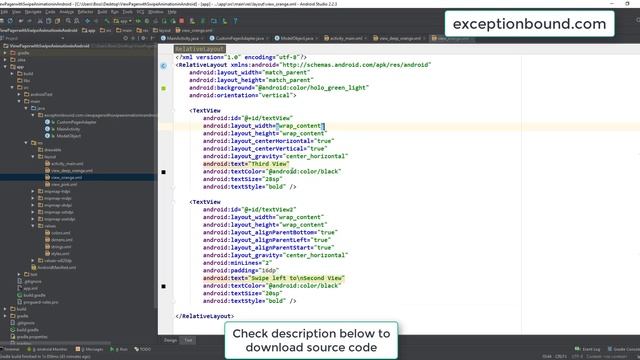
Task: Open the Project Structure icon
Action: (x=213, y=21)
